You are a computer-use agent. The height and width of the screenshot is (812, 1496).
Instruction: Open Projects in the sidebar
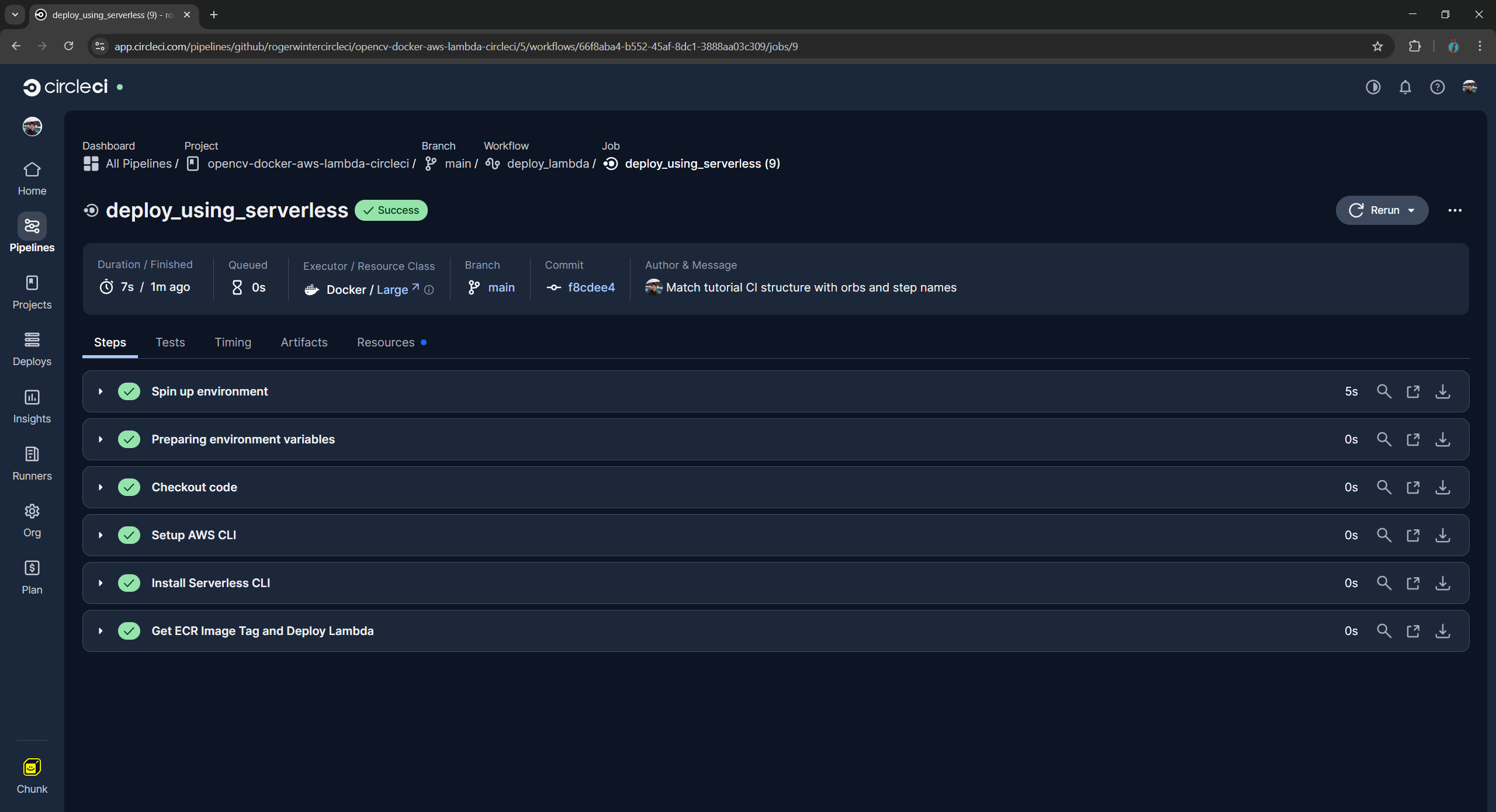pyautogui.click(x=32, y=293)
